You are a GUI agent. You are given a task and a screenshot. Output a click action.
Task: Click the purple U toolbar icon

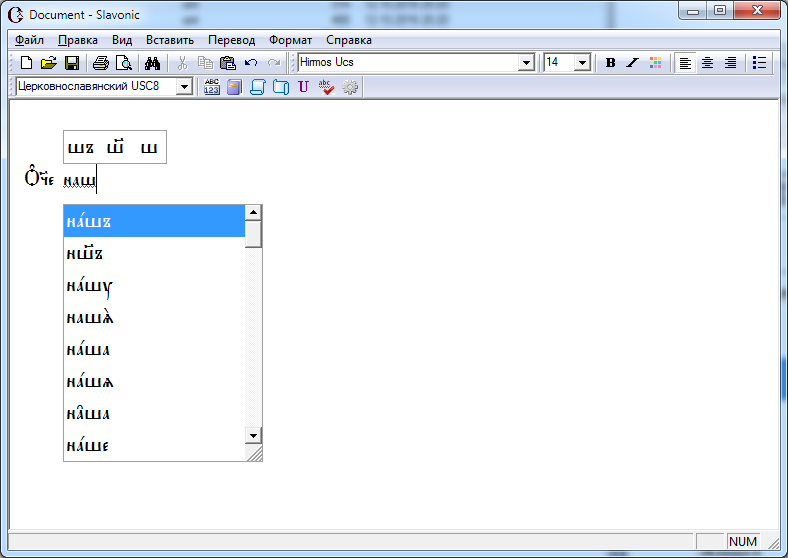304,87
